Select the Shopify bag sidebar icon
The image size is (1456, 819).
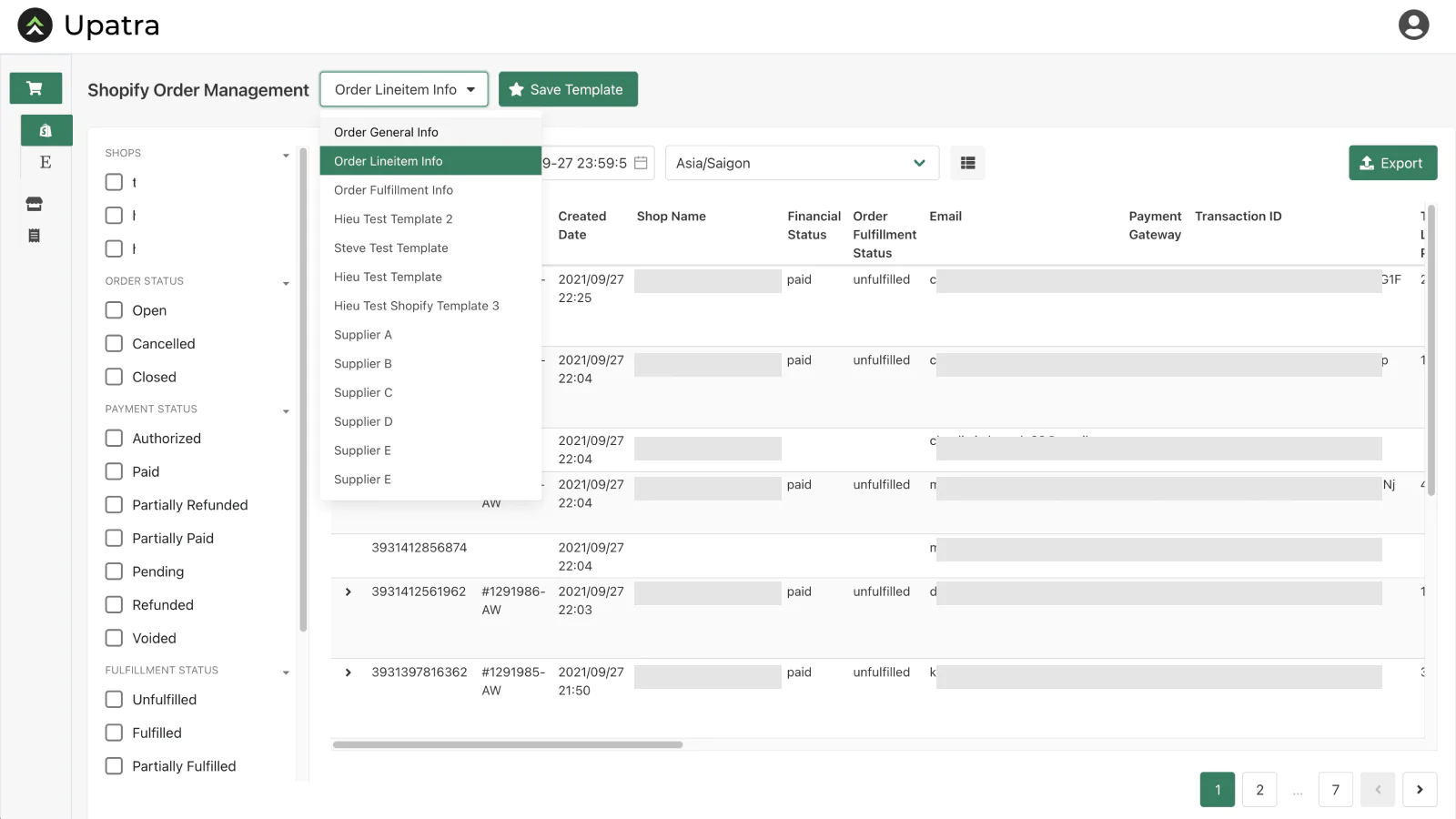tap(46, 130)
